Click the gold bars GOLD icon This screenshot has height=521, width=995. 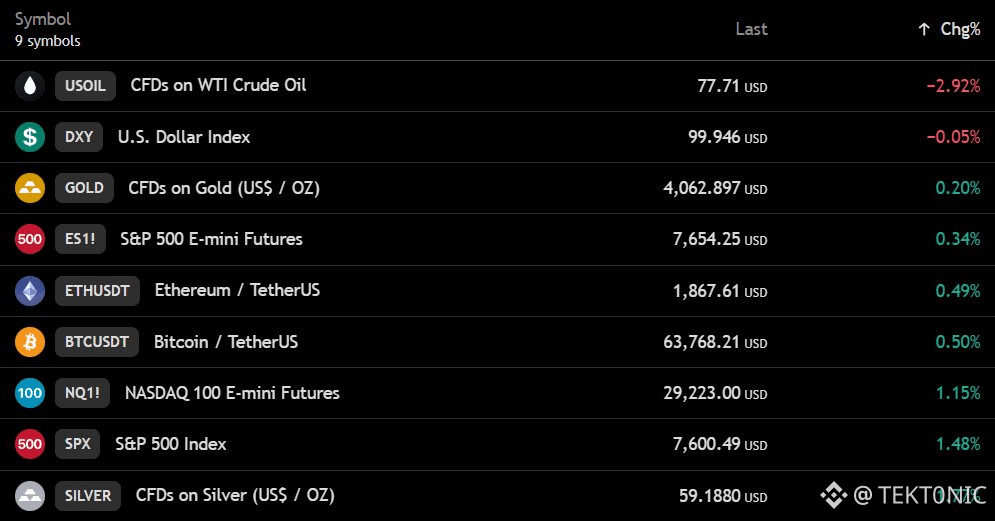(x=30, y=188)
